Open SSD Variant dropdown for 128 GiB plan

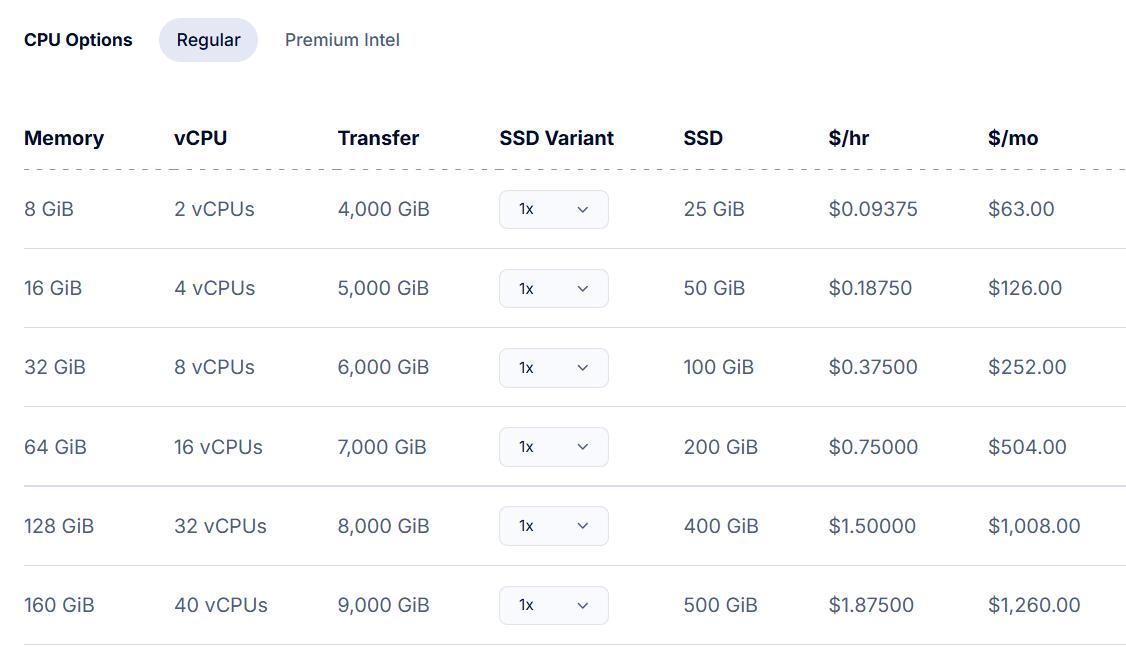tap(553, 526)
